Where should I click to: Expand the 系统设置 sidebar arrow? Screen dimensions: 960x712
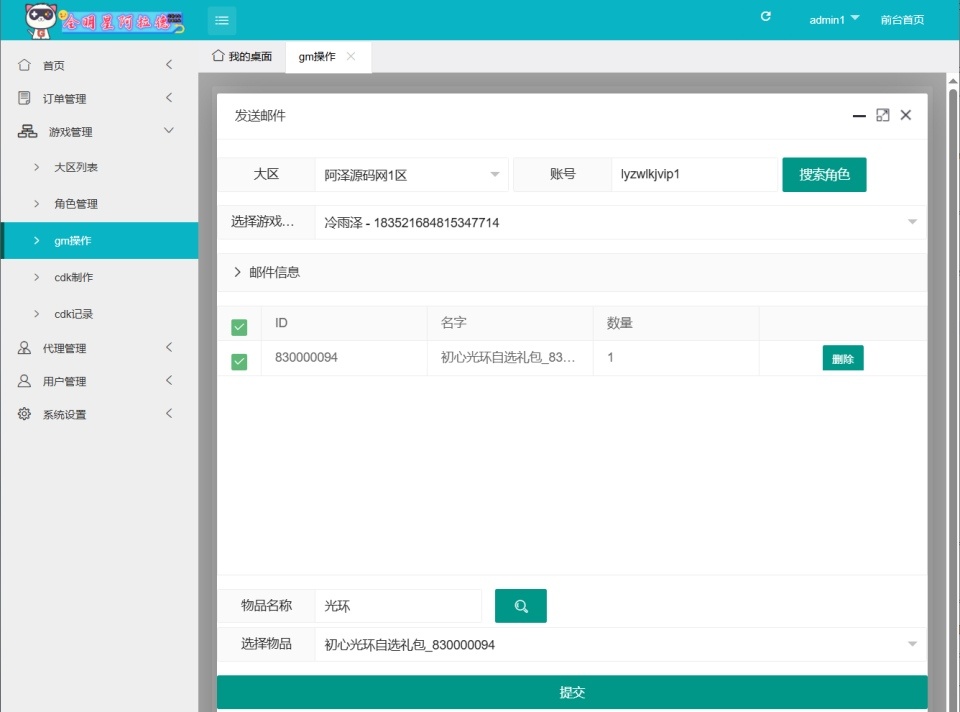pos(169,413)
